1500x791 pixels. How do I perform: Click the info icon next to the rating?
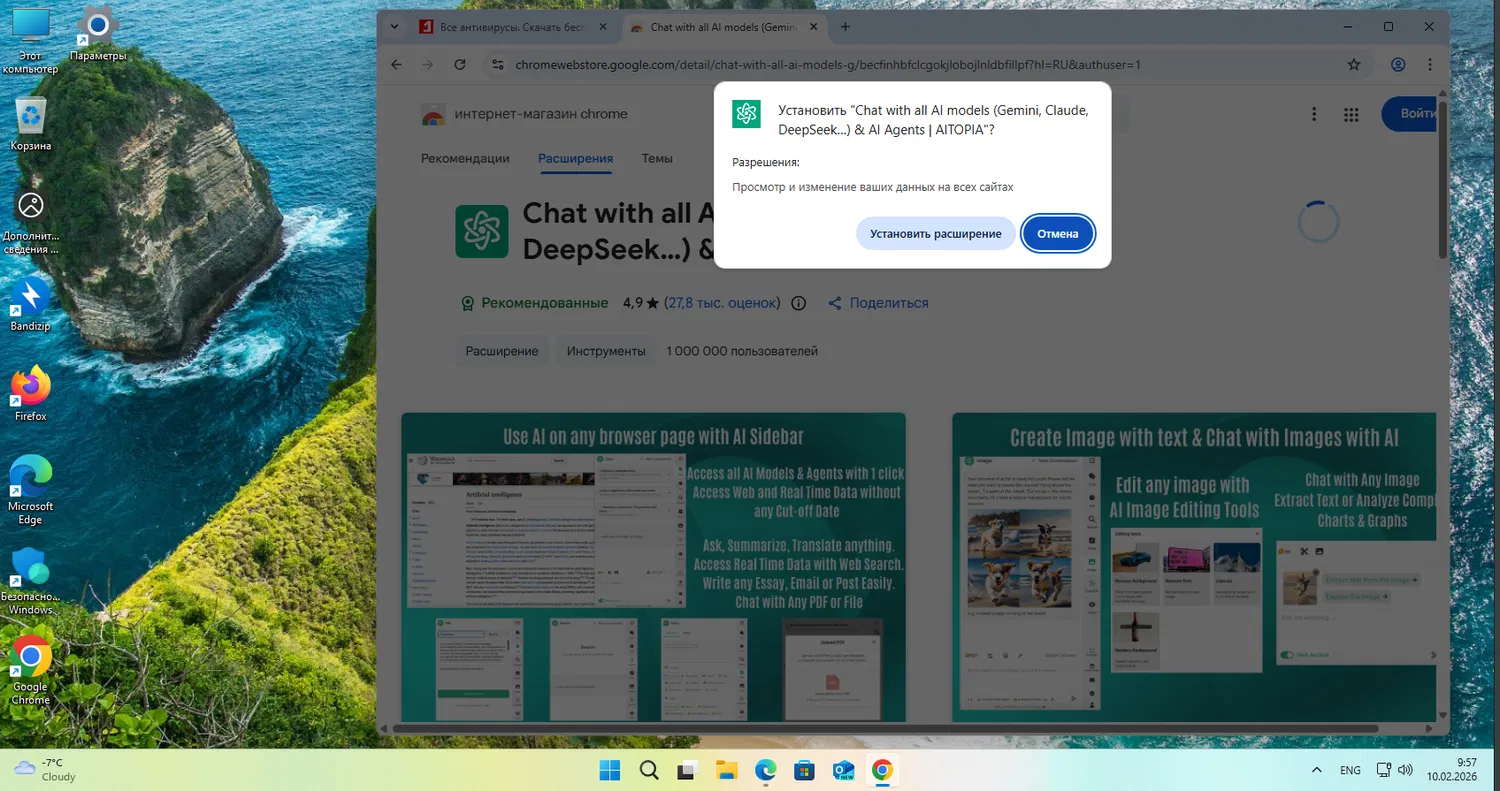click(x=797, y=303)
